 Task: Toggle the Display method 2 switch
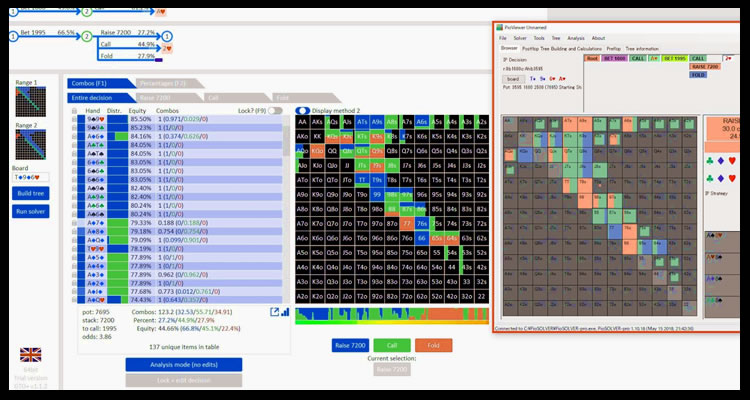(303, 111)
